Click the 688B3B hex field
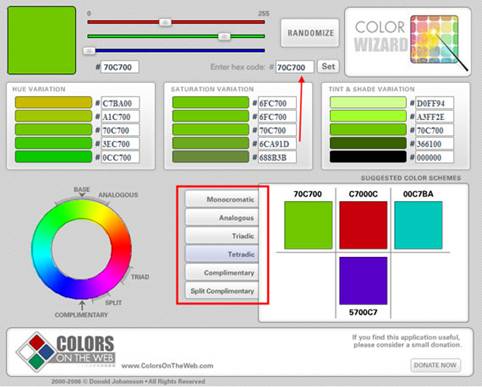Screen dimensions: 482x387 (x=277, y=157)
